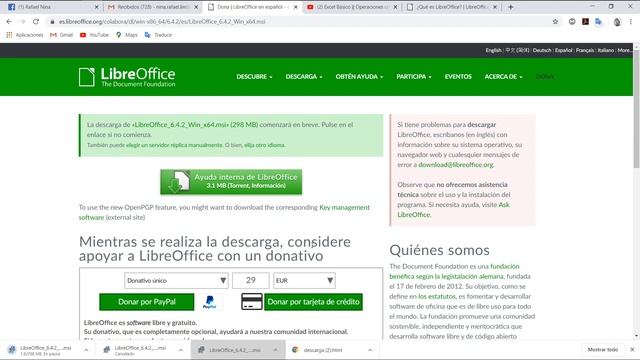The image size is (640, 360).
Task: Download Ayuda interna de LibreOffice
Action: click(x=231, y=182)
